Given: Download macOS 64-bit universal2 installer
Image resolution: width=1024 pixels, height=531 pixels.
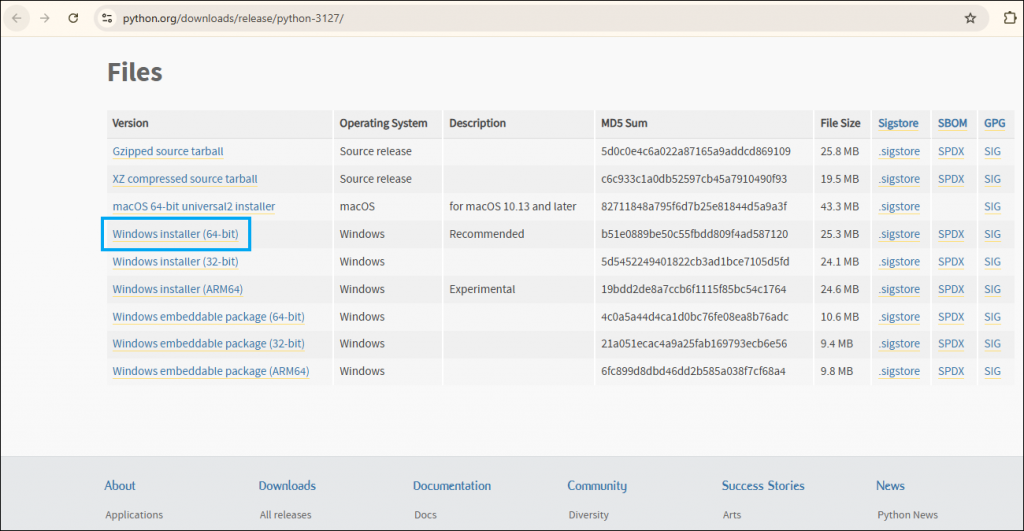Looking at the screenshot, I should (x=193, y=207).
